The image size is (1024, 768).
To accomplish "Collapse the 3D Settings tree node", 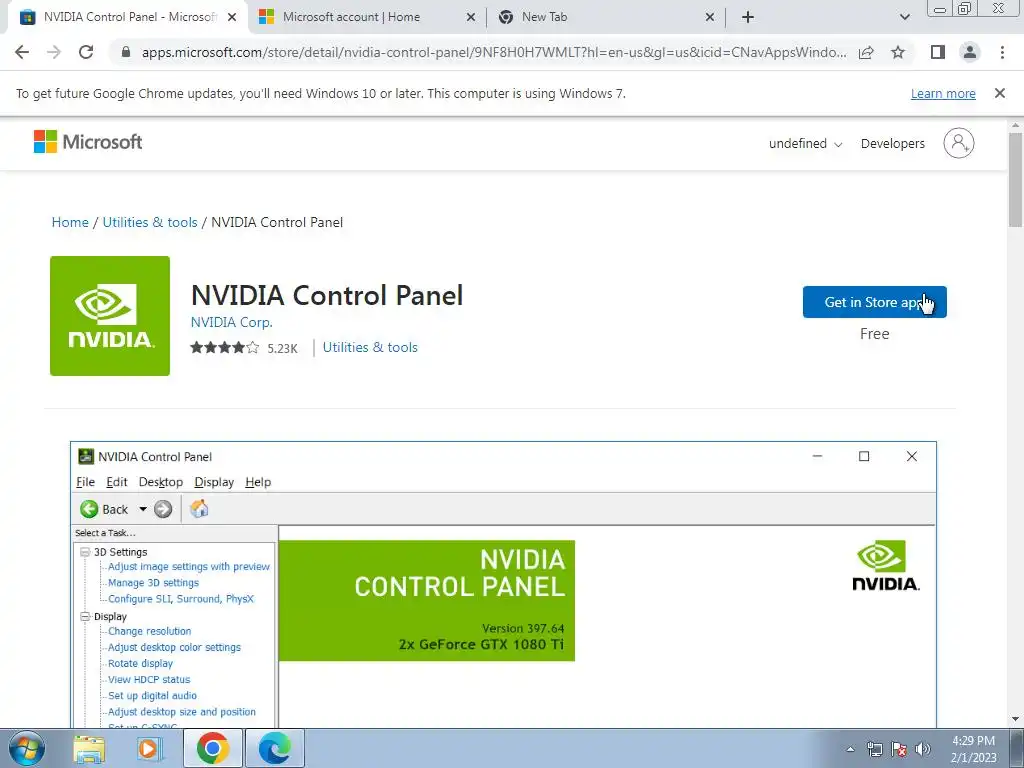I will point(85,552).
